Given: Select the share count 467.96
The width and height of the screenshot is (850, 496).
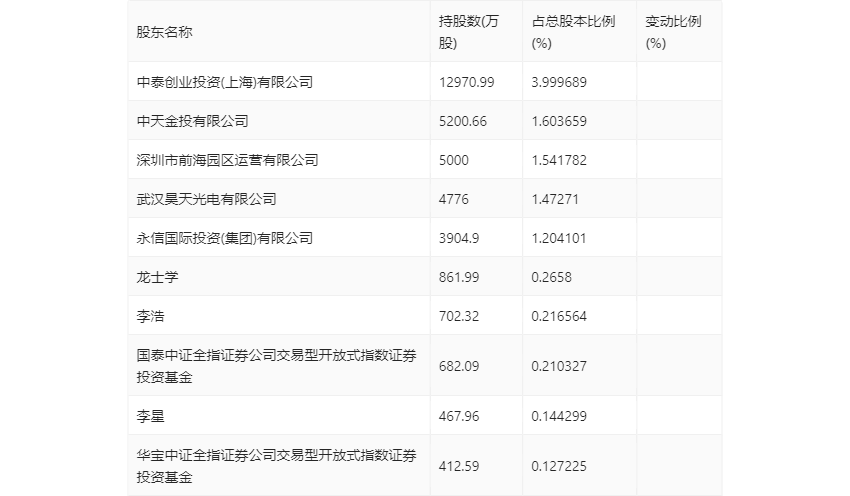Looking at the screenshot, I should [459, 416].
